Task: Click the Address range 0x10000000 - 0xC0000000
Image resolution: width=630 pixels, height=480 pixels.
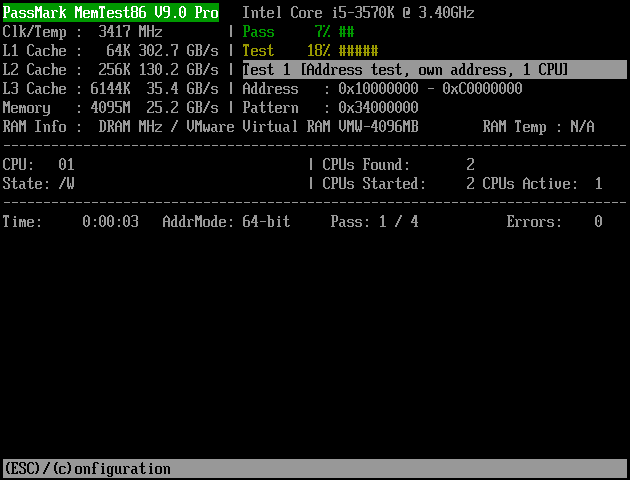Action: [x=430, y=88]
